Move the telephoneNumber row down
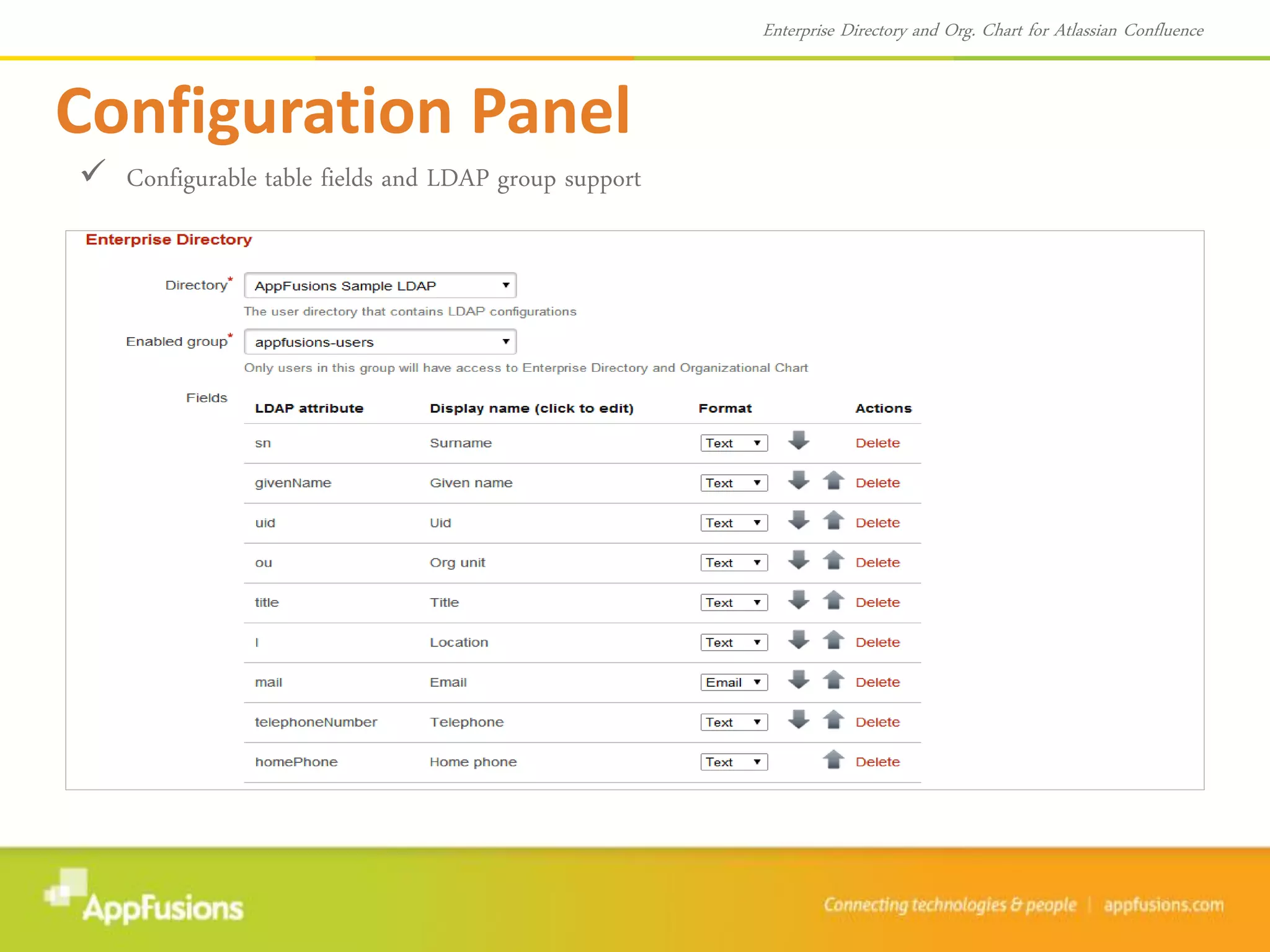 point(799,720)
